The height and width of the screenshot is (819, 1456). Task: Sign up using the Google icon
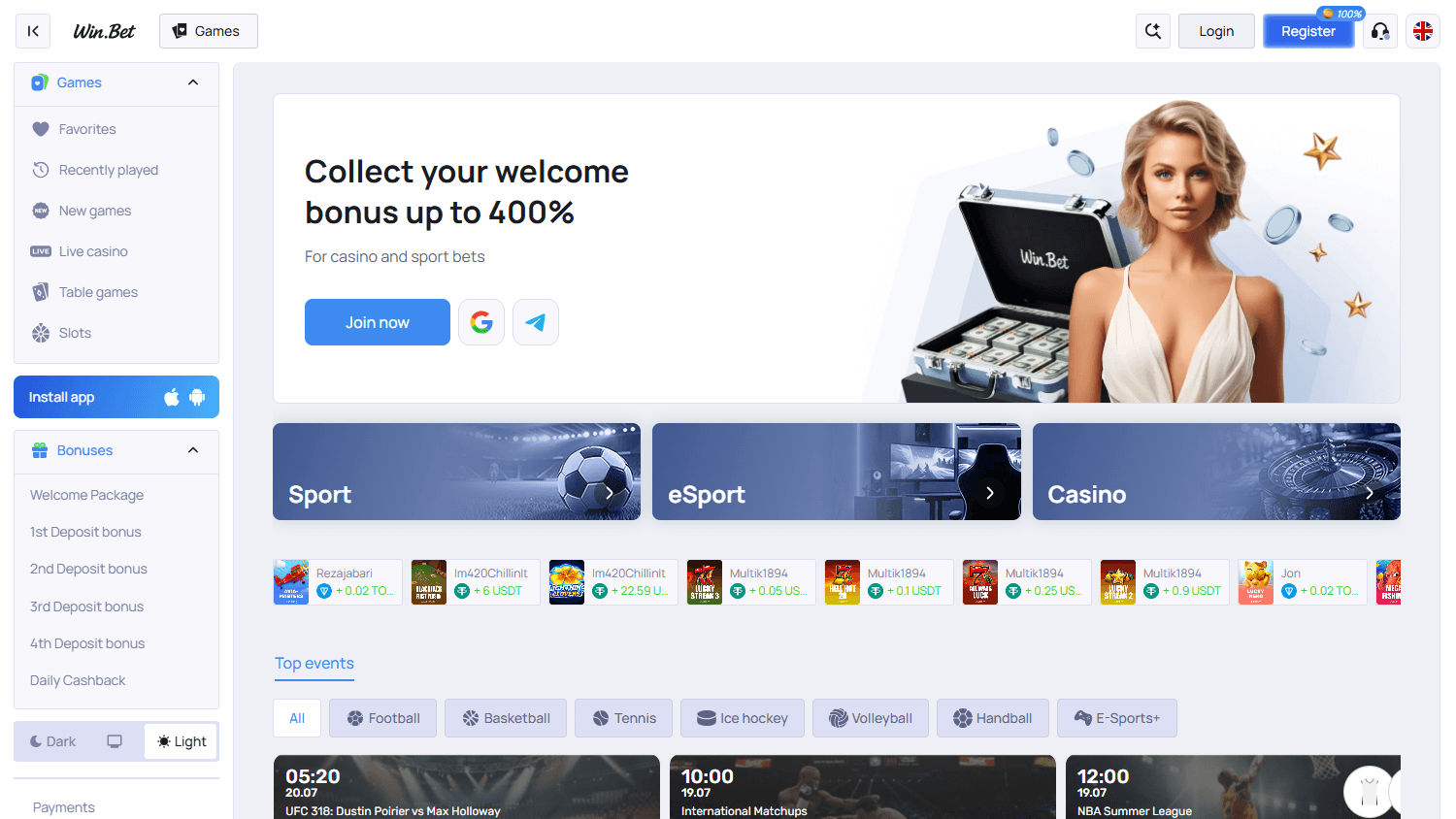[x=480, y=321]
